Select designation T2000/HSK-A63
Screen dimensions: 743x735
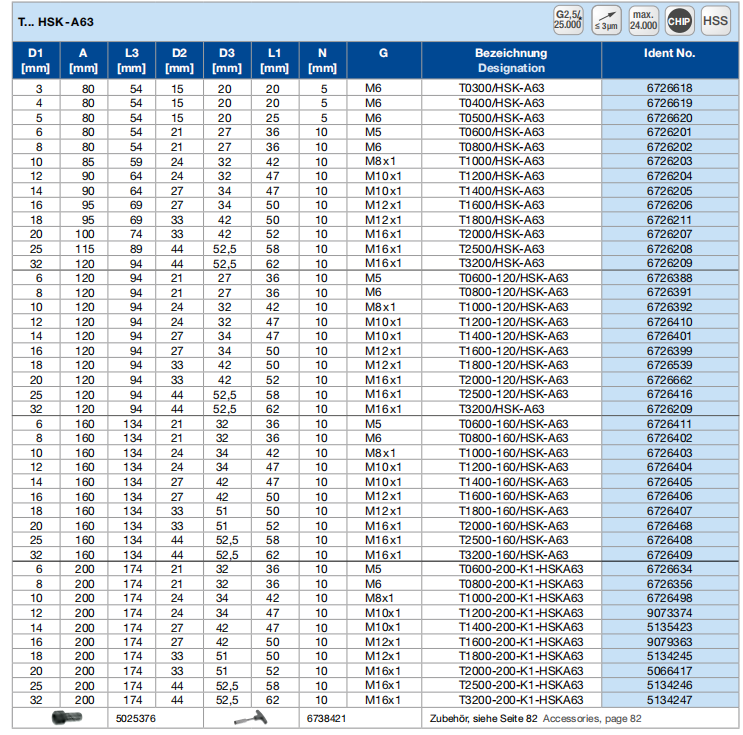tap(501, 234)
